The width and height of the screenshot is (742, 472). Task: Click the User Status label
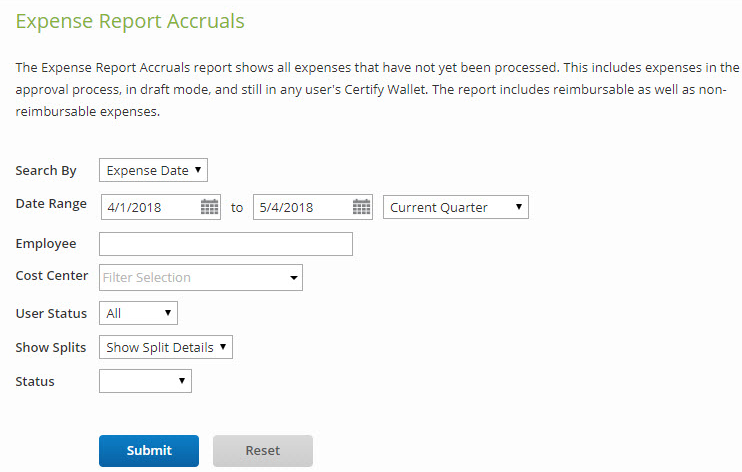[x=52, y=313]
